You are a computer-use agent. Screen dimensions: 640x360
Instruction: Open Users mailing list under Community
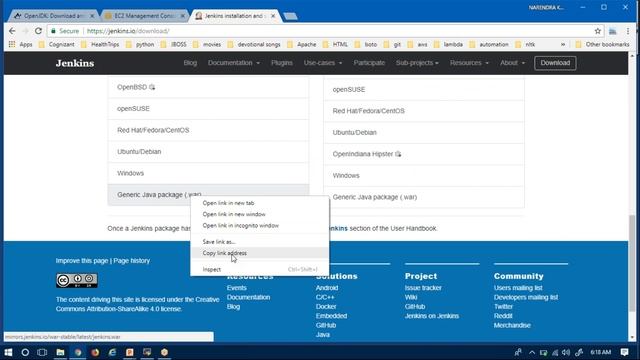[518, 288]
